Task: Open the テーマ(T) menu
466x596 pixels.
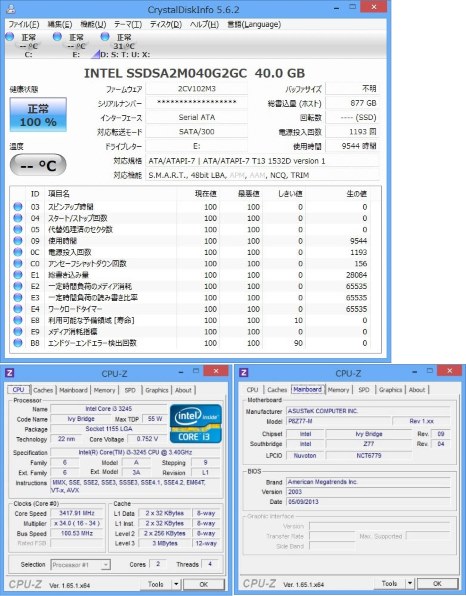Action: 128,25
